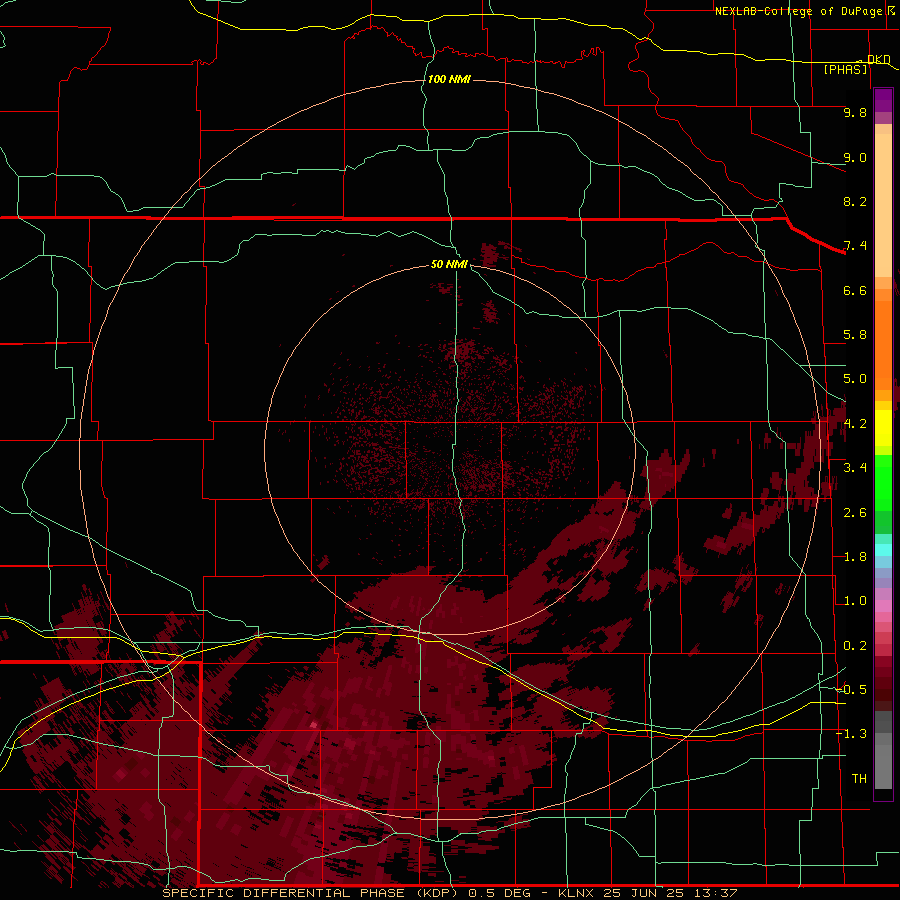900x900 pixels.
Task: Click the 1.0 value on the color scale
Action: [855, 601]
